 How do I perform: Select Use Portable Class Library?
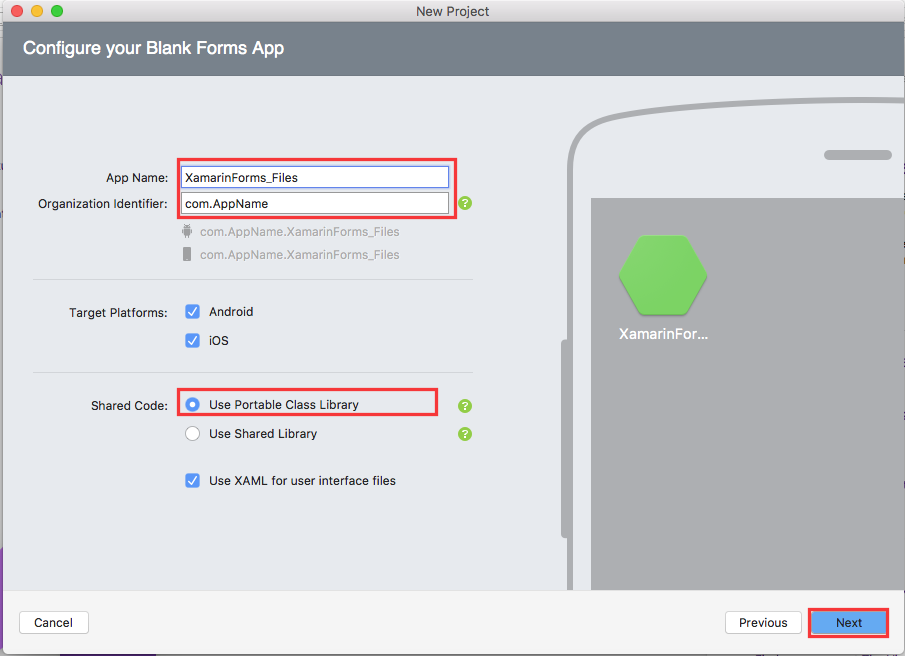tap(192, 405)
